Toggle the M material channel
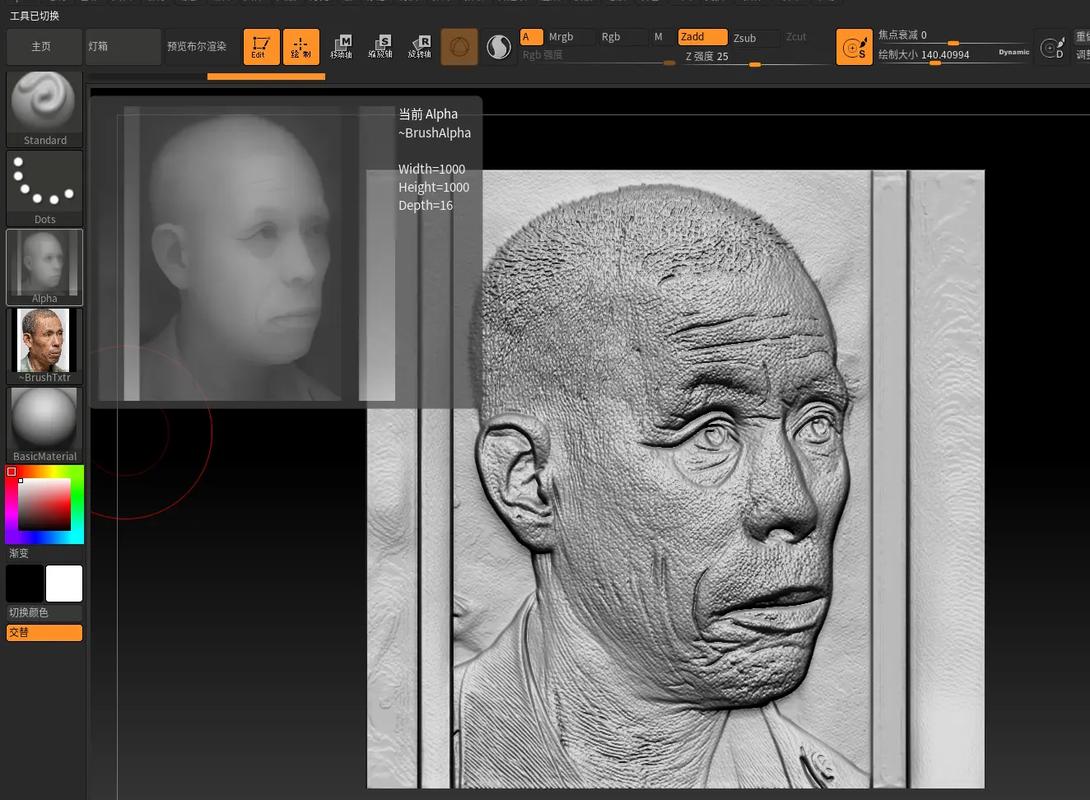The height and width of the screenshot is (800, 1090). [x=658, y=37]
